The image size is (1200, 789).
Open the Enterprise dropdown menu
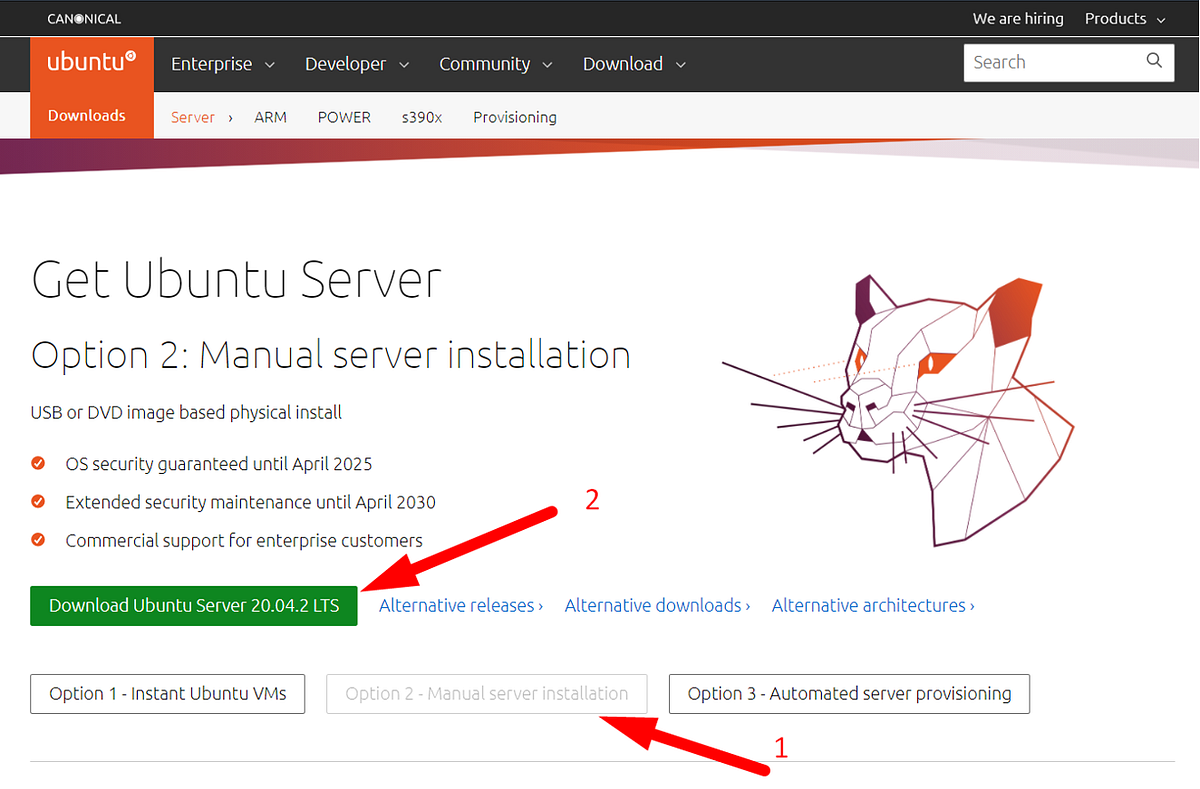[x=213, y=63]
